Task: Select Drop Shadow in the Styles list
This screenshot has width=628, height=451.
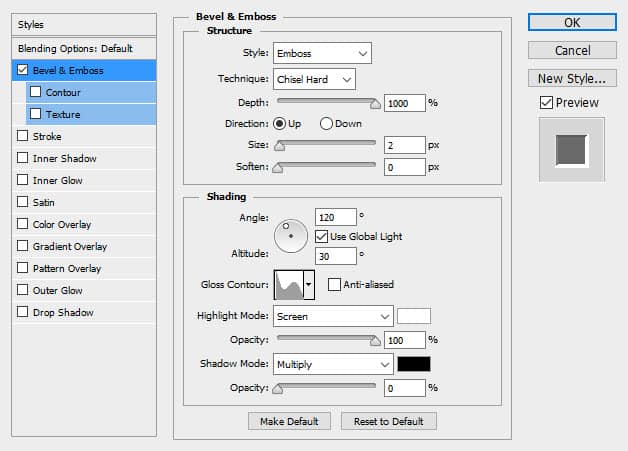Action: [x=62, y=313]
